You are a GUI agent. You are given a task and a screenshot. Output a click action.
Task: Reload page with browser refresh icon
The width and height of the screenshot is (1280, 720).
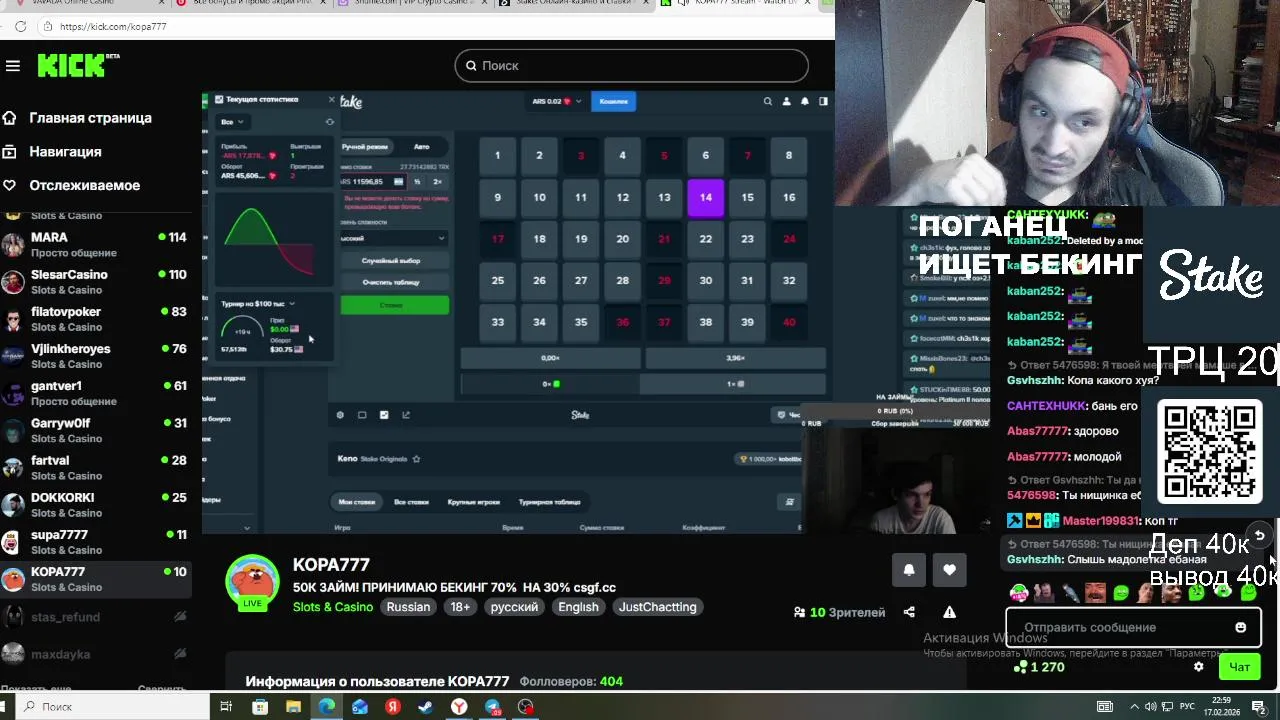point(20,27)
